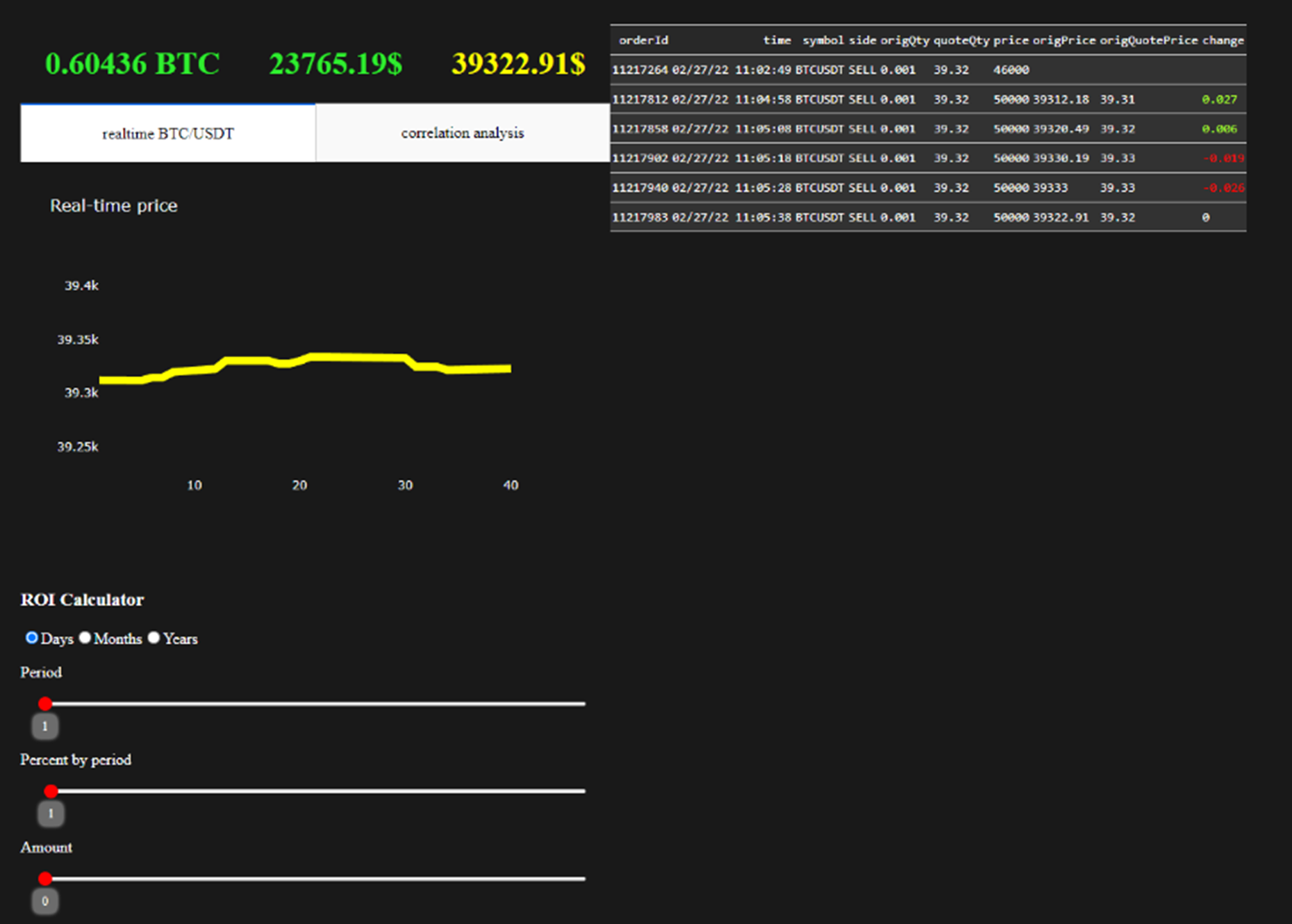Click order ID 11217858 cell
The width and height of the screenshot is (1292, 924).
click(x=640, y=129)
